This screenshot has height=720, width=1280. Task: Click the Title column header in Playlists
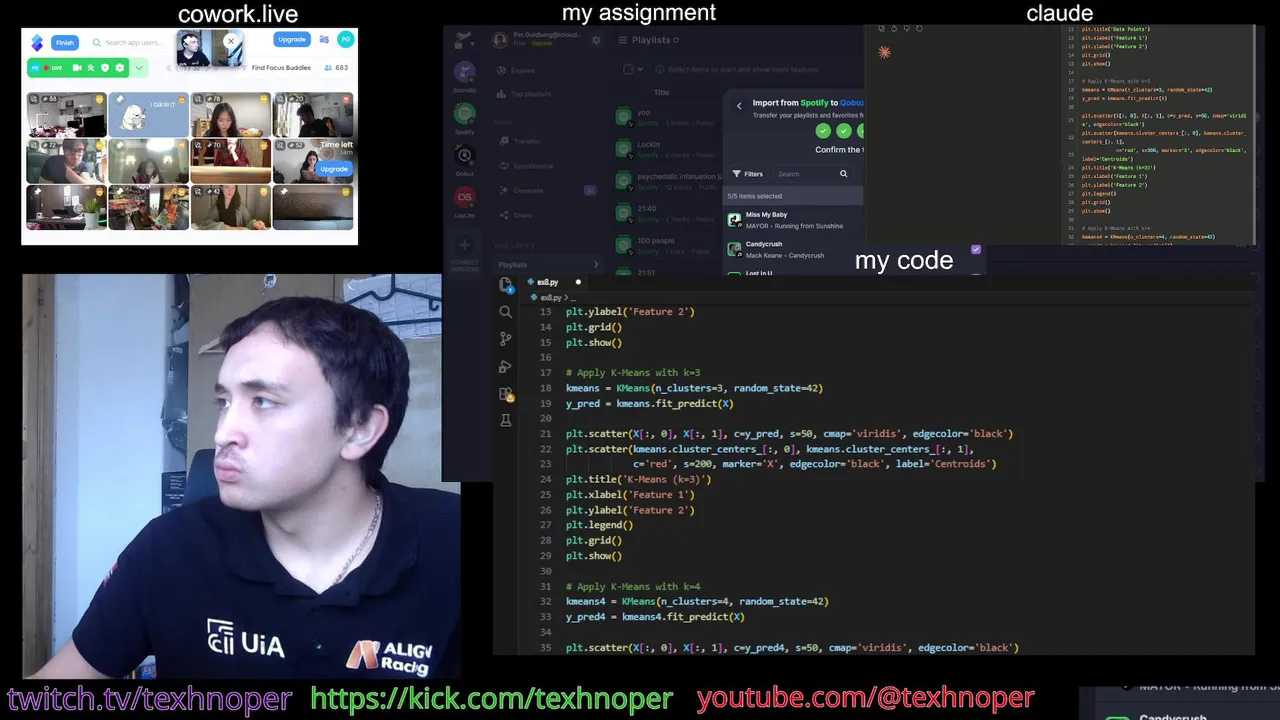click(661, 92)
